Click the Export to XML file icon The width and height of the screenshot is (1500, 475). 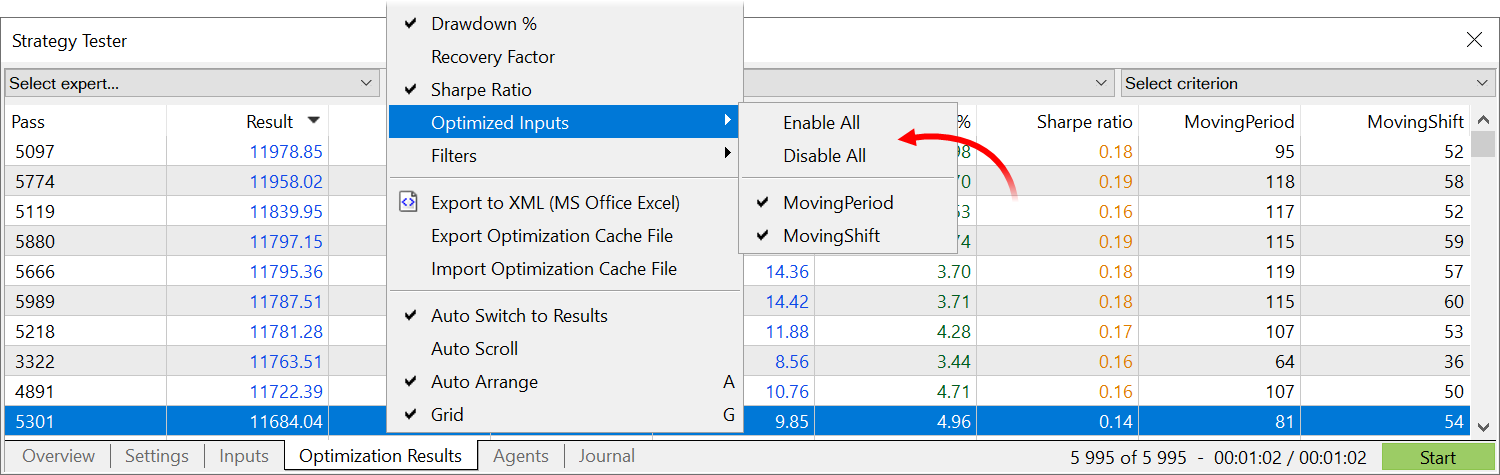[x=408, y=202]
